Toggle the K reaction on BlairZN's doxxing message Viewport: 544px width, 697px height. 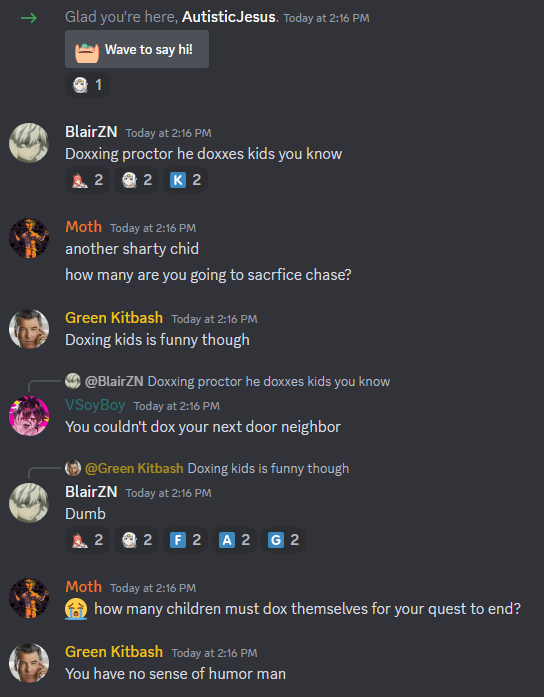coord(185,180)
